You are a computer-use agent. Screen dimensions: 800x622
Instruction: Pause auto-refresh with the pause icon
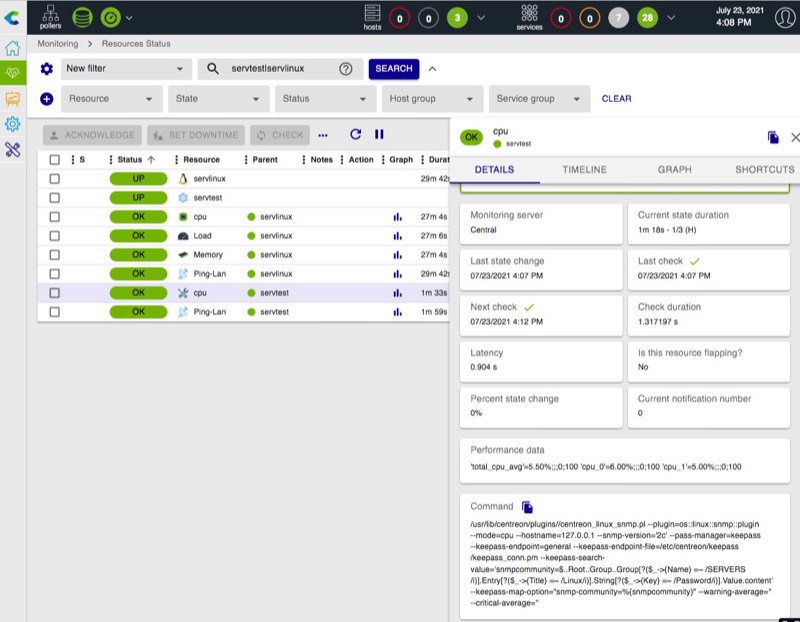coord(379,134)
